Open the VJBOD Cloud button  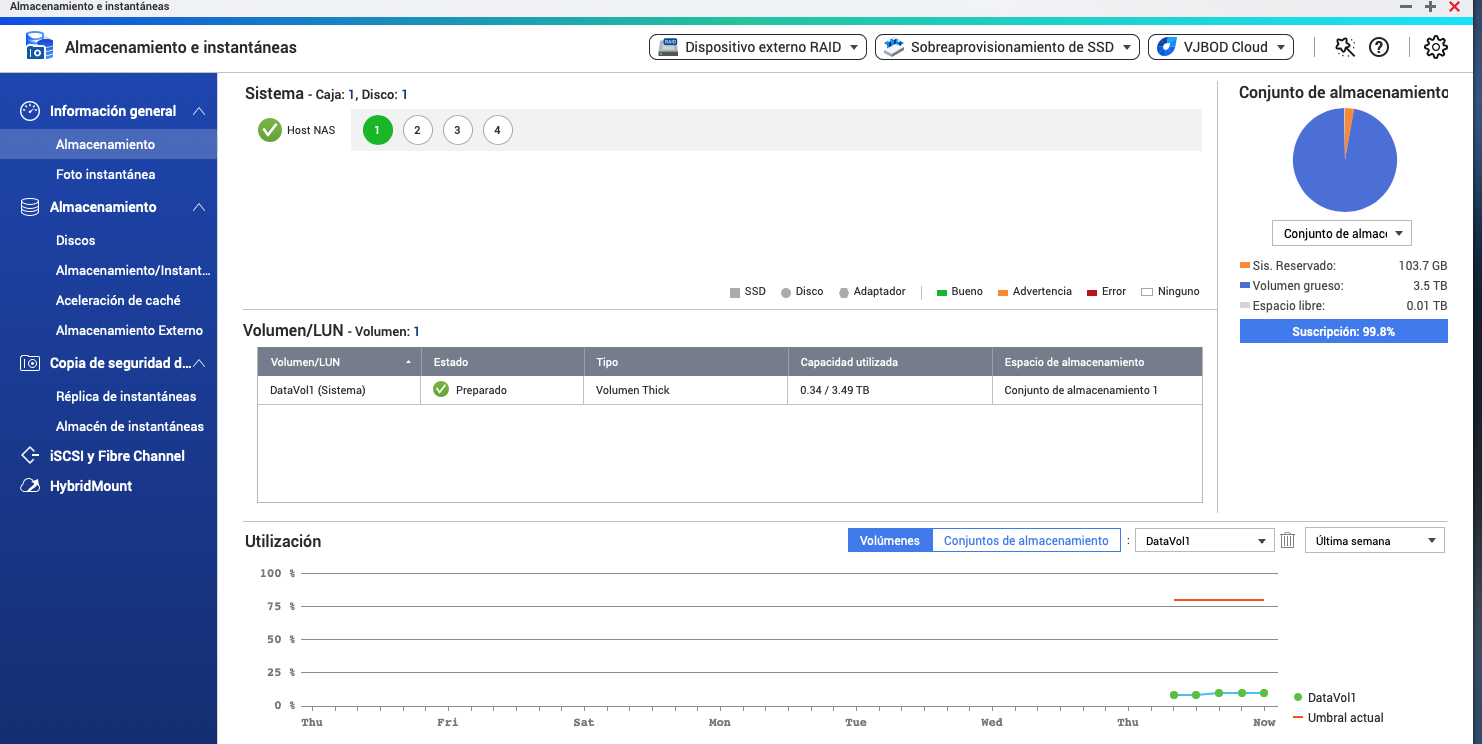click(x=1221, y=47)
